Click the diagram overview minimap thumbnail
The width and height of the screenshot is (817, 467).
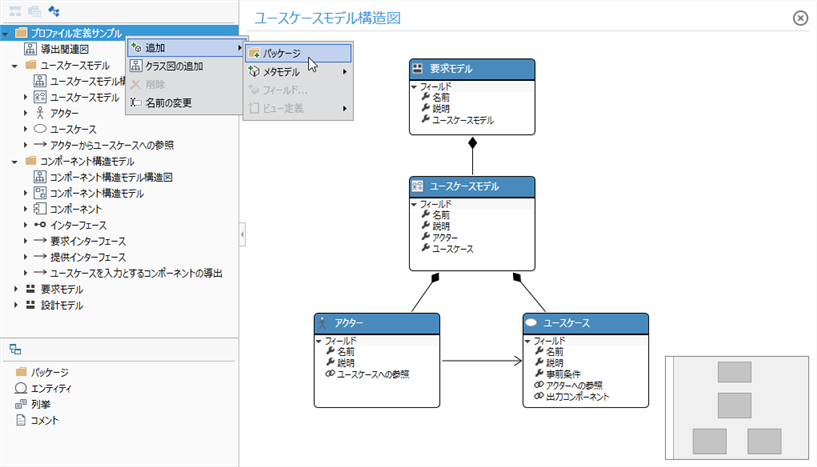(735, 408)
